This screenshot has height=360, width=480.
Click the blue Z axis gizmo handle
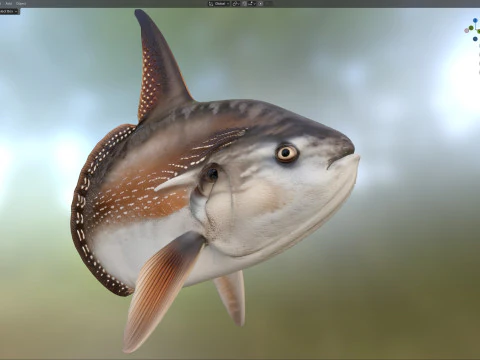pyautogui.click(x=475, y=20)
